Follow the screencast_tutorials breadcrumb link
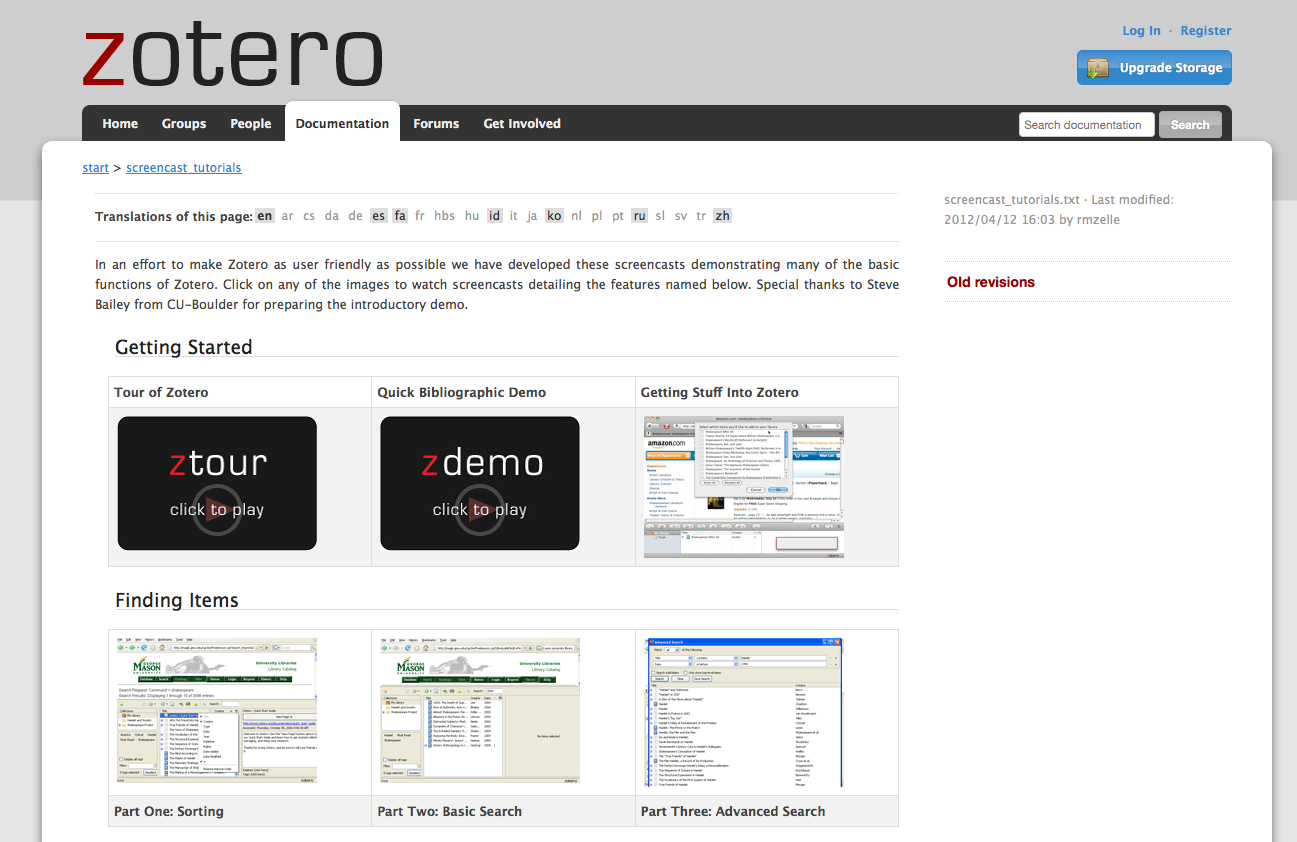 [184, 168]
